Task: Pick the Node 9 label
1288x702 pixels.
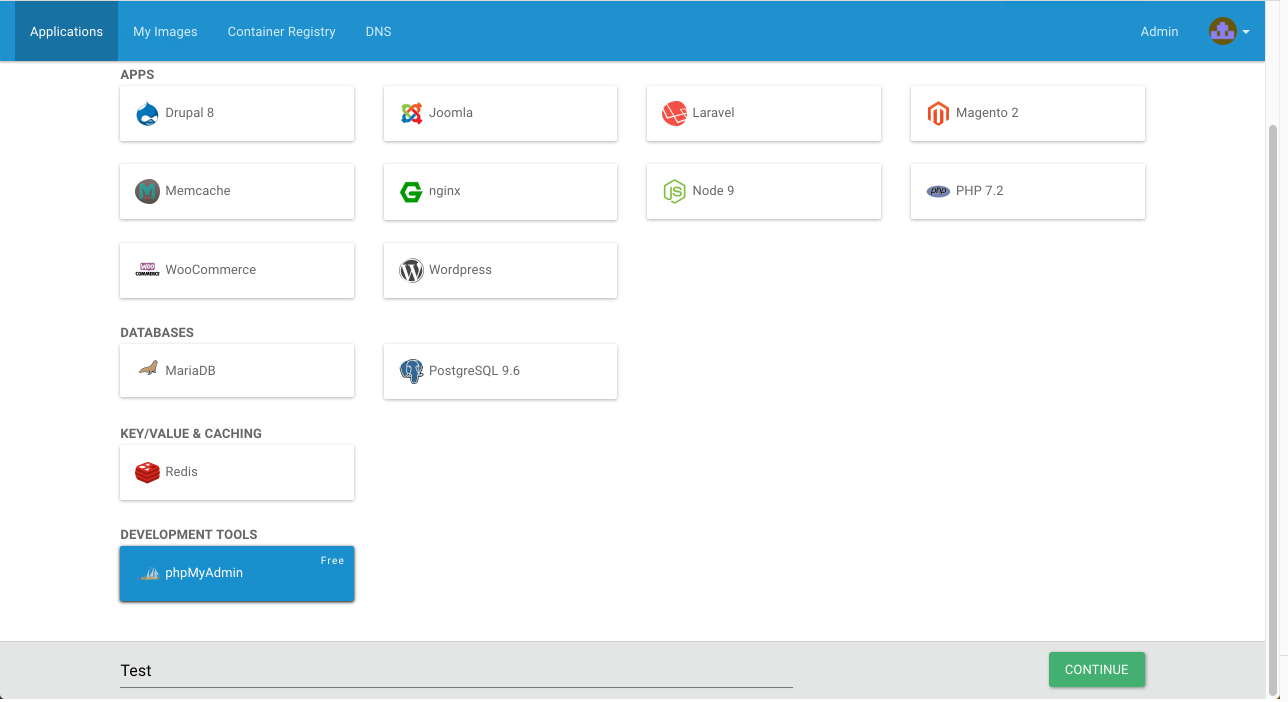Action: click(713, 191)
